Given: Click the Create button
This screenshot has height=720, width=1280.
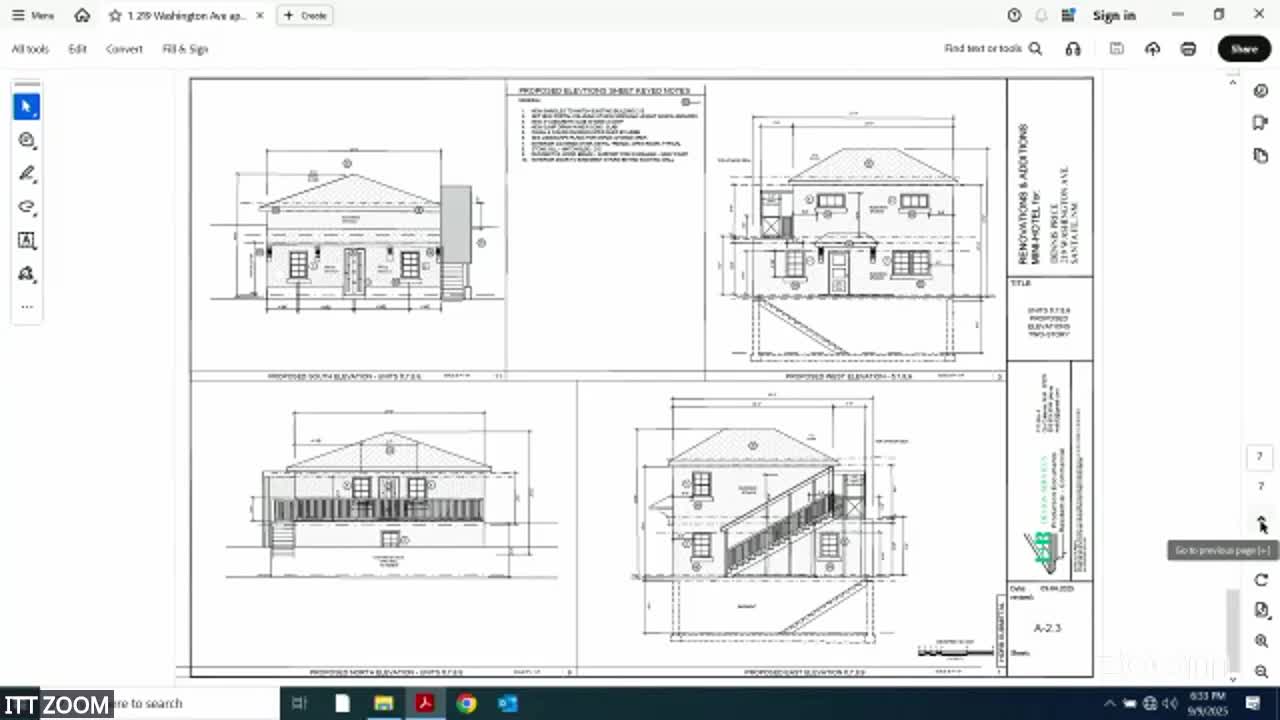Looking at the screenshot, I should click(305, 16).
